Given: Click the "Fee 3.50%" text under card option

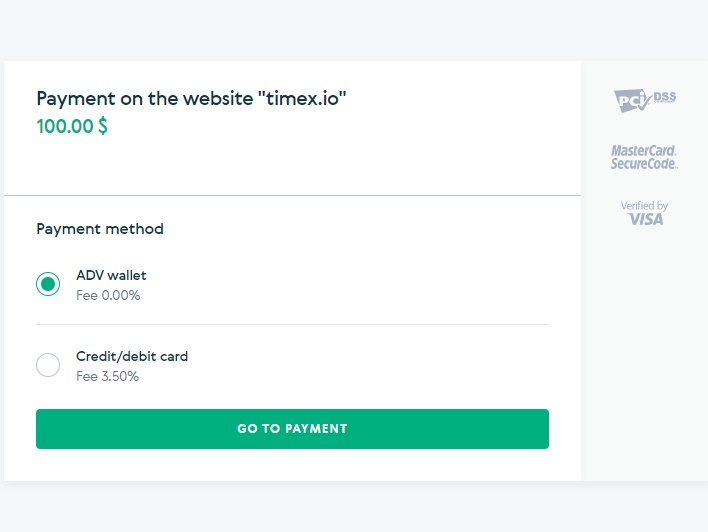Looking at the screenshot, I should tap(107, 376).
